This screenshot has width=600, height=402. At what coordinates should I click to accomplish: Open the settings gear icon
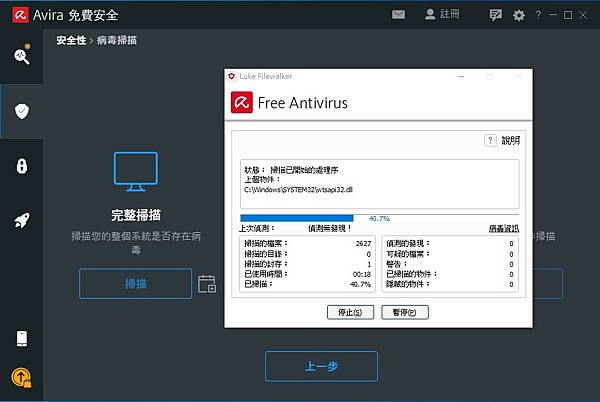(x=519, y=15)
